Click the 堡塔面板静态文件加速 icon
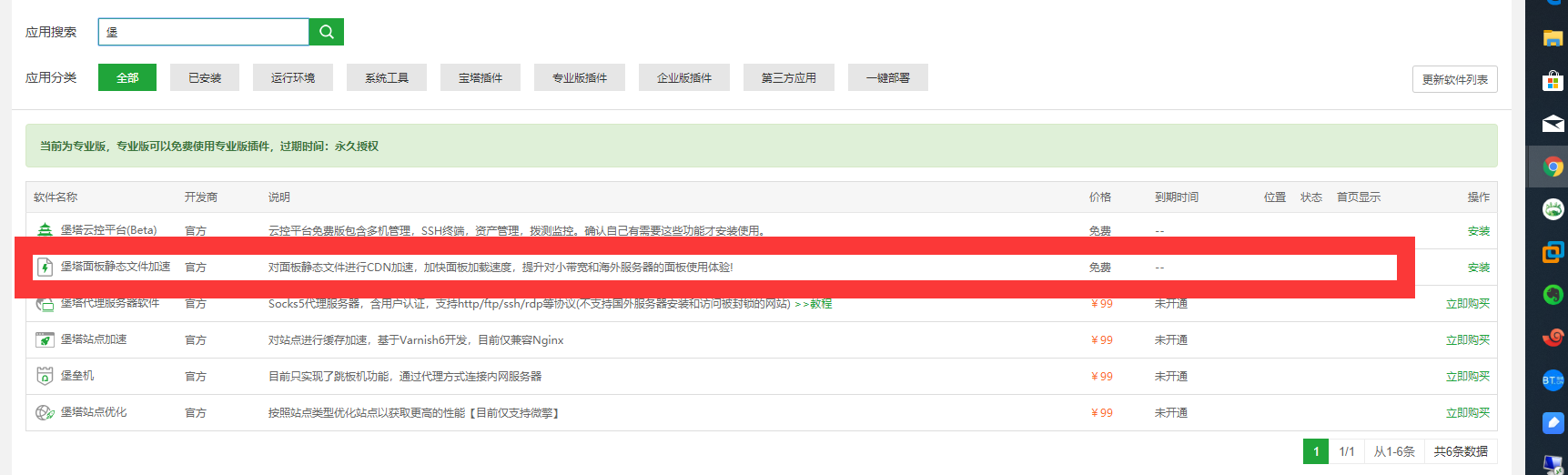 coord(45,267)
